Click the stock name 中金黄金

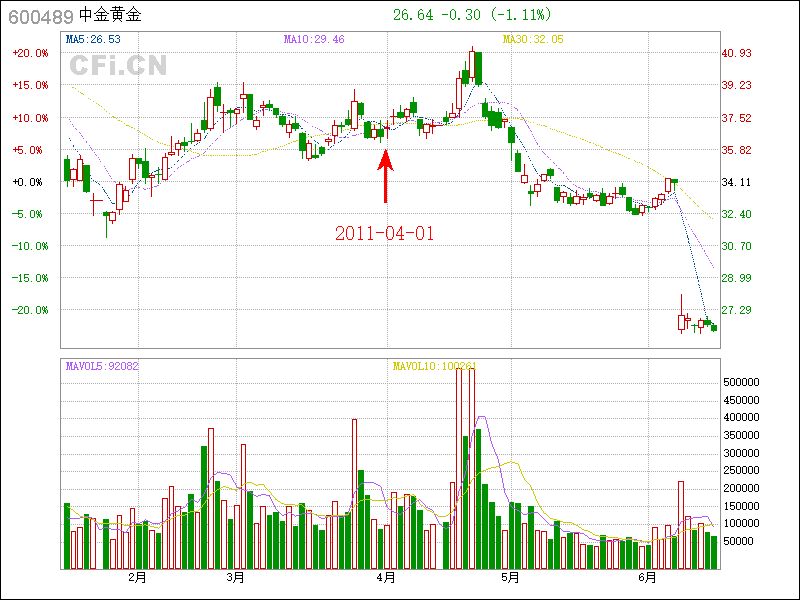(110, 16)
